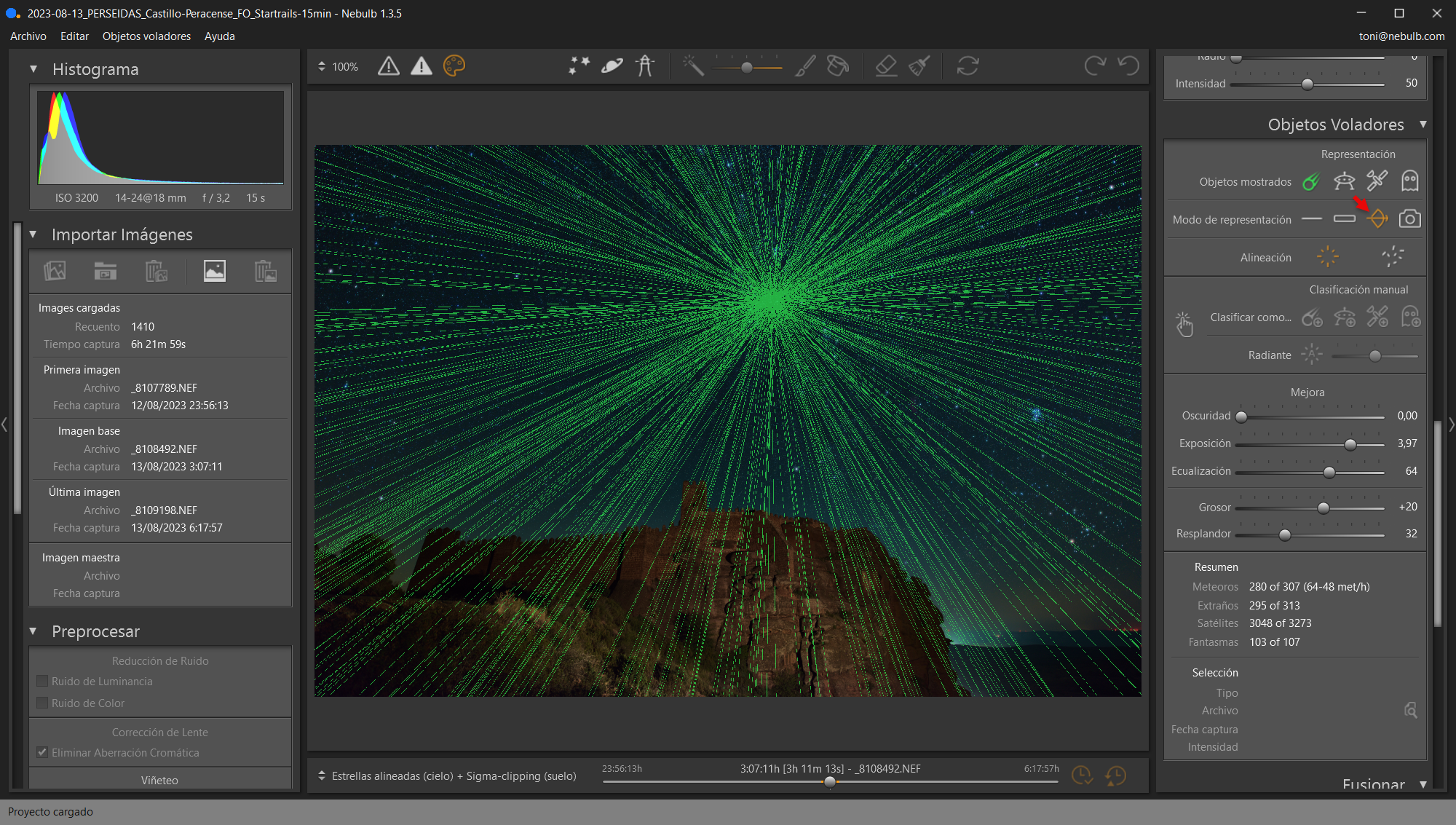Enable Ruido de Color checkbox
1456x825 pixels.
[42, 703]
